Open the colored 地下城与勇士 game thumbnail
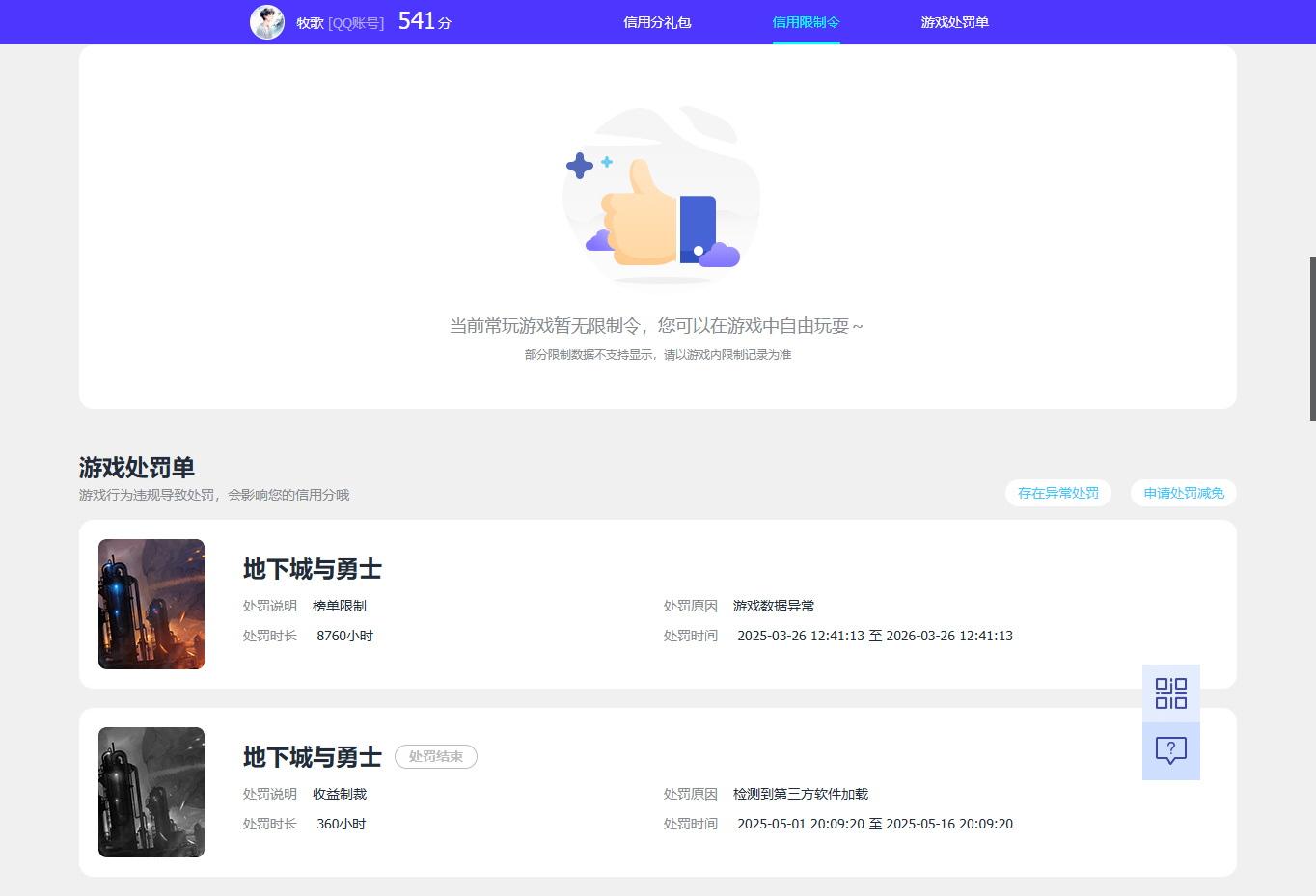 pos(151,604)
